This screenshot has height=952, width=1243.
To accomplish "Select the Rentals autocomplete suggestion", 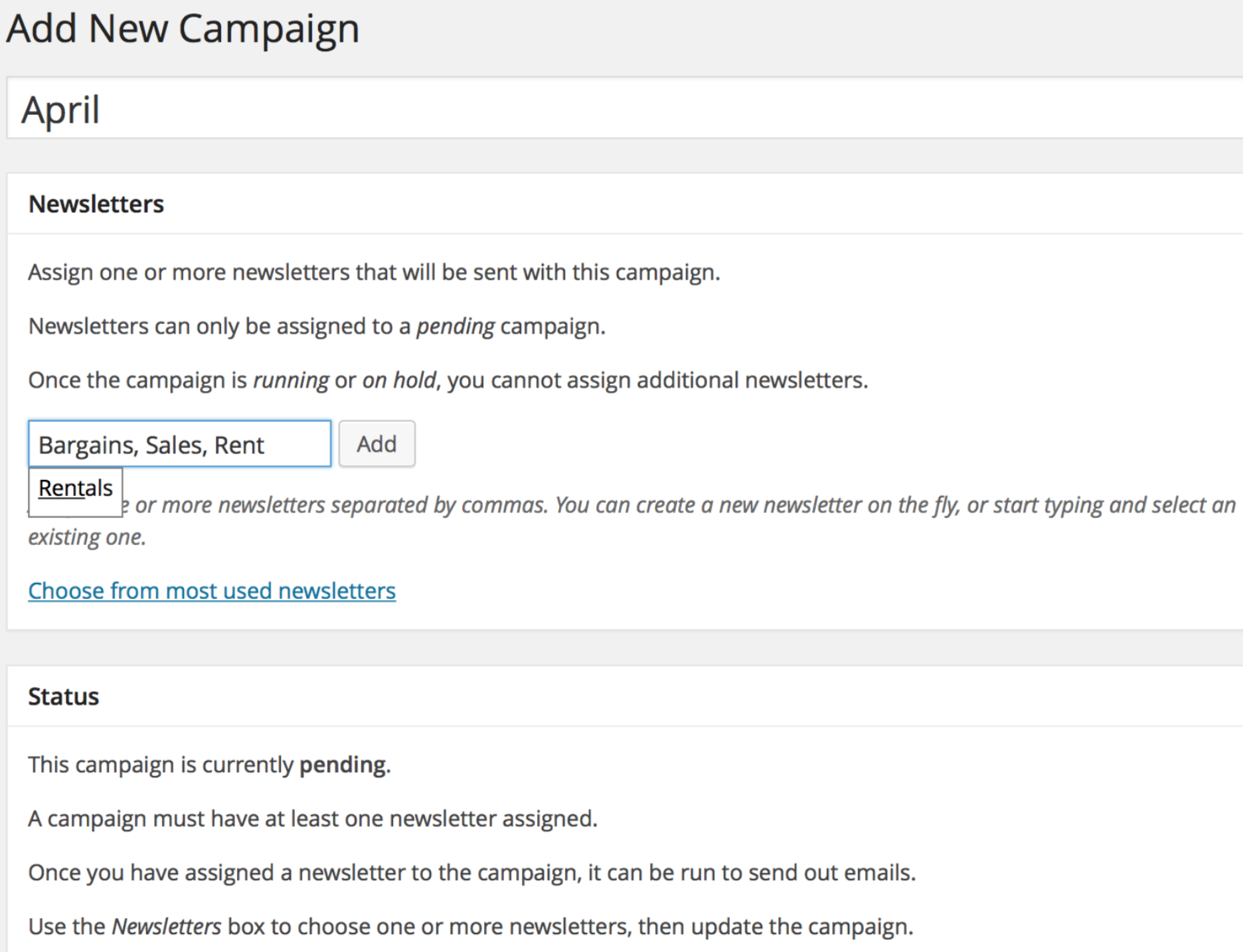I will click(x=76, y=489).
